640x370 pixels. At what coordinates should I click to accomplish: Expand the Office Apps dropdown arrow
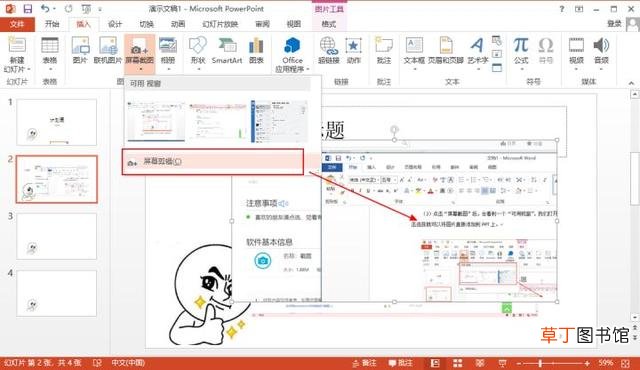click(308, 69)
